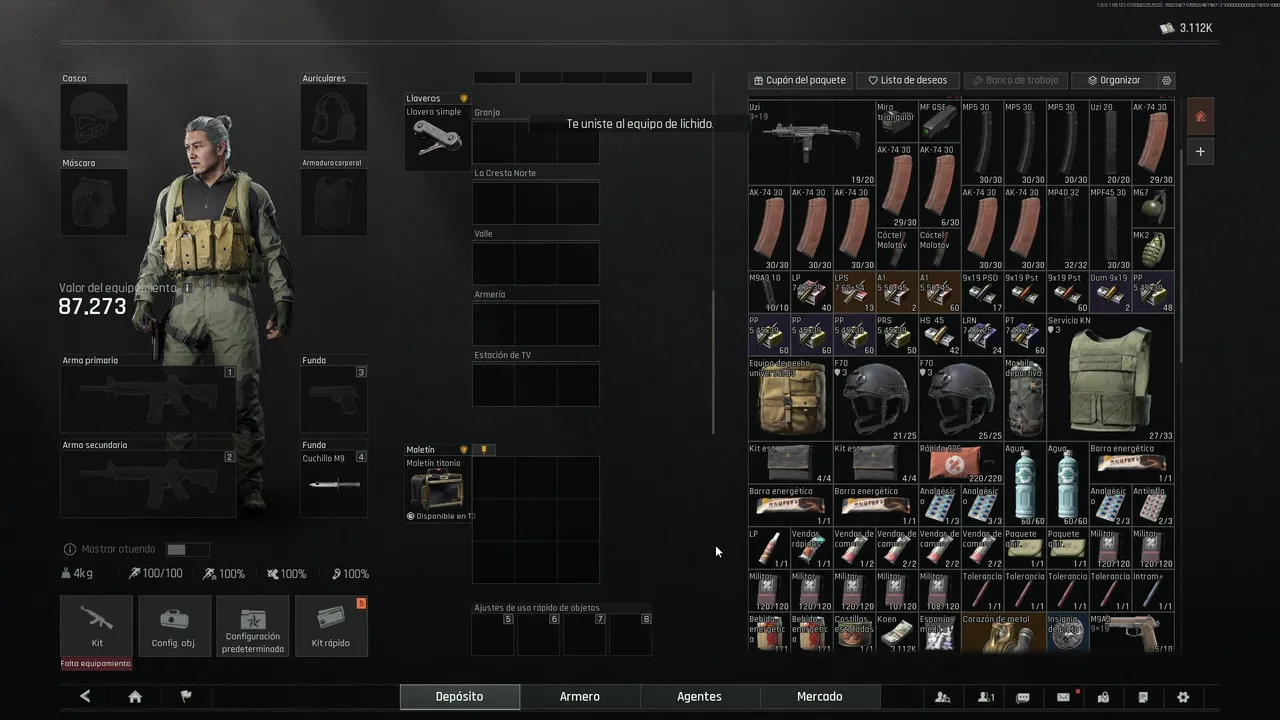Viewport: 1280px width, 720px height.
Task: Select the Mochila deportiva backpack
Action: pos(1024,399)
